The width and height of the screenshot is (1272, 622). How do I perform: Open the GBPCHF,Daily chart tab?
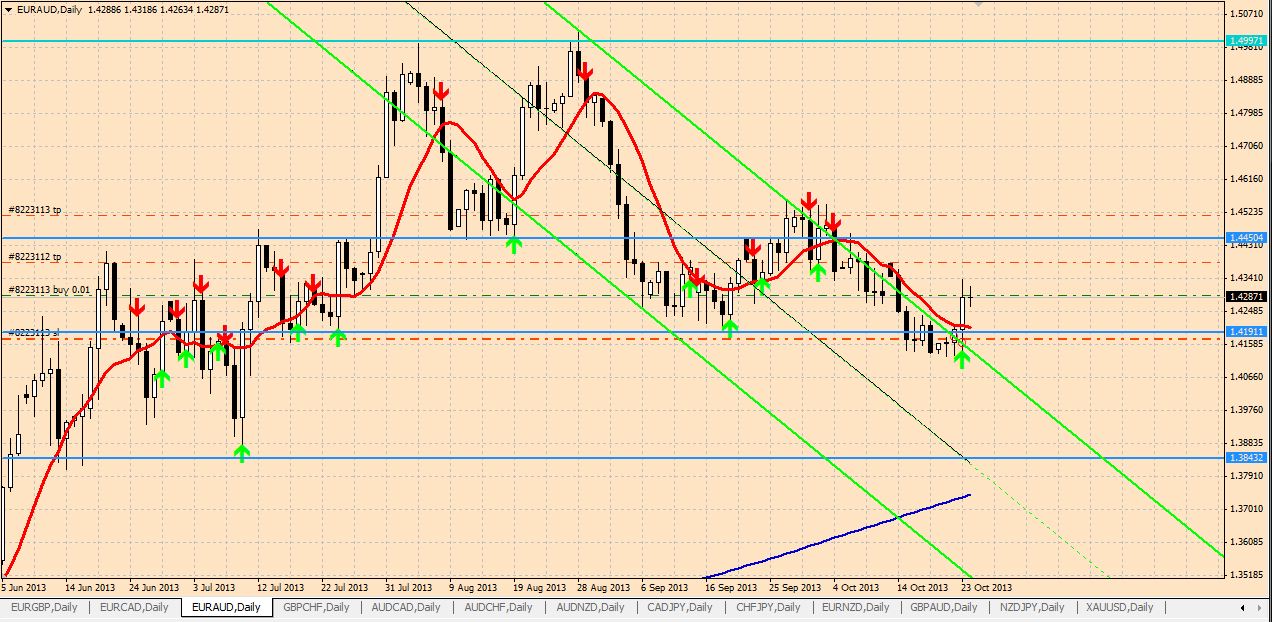(x=316, y=607)
